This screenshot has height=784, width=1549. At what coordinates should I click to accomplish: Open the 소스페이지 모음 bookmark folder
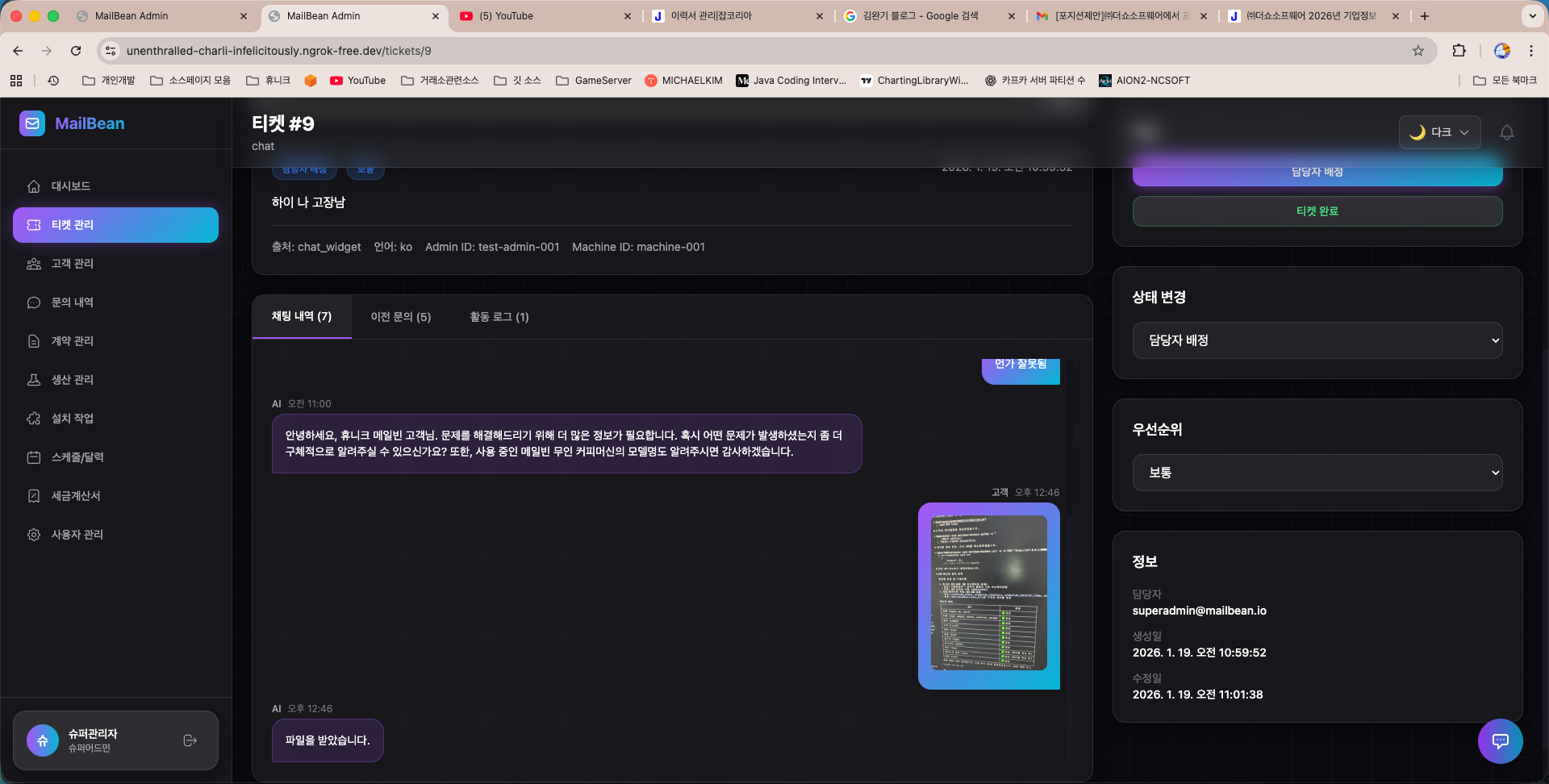coord(190,81)
